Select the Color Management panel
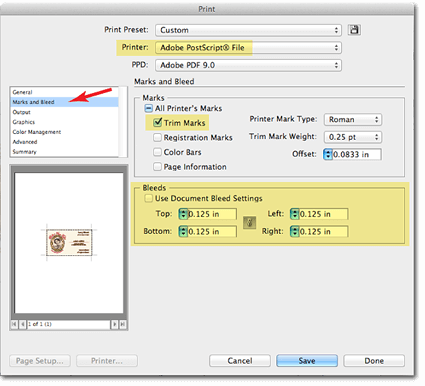The width and height of the screenshot is (425, 386). click(65, 132)
